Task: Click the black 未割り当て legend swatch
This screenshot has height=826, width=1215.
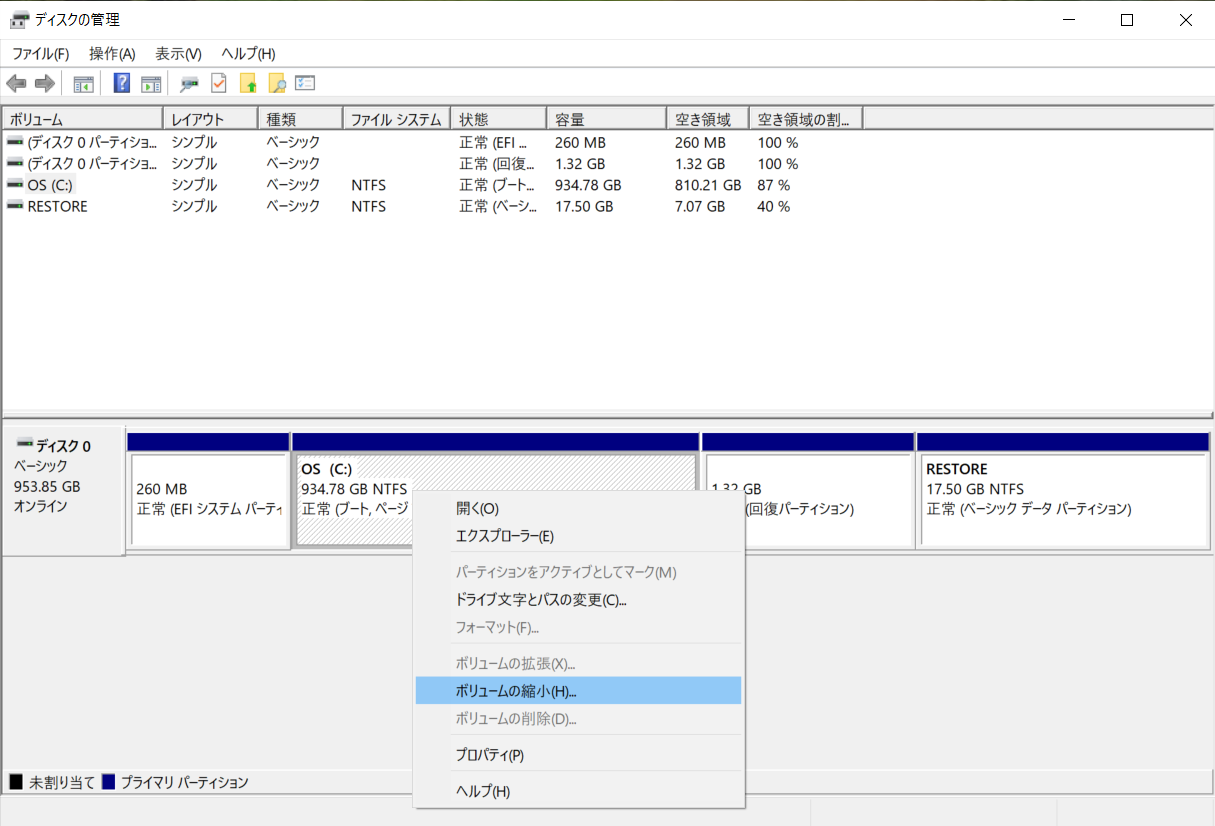Action: [16, 782]
